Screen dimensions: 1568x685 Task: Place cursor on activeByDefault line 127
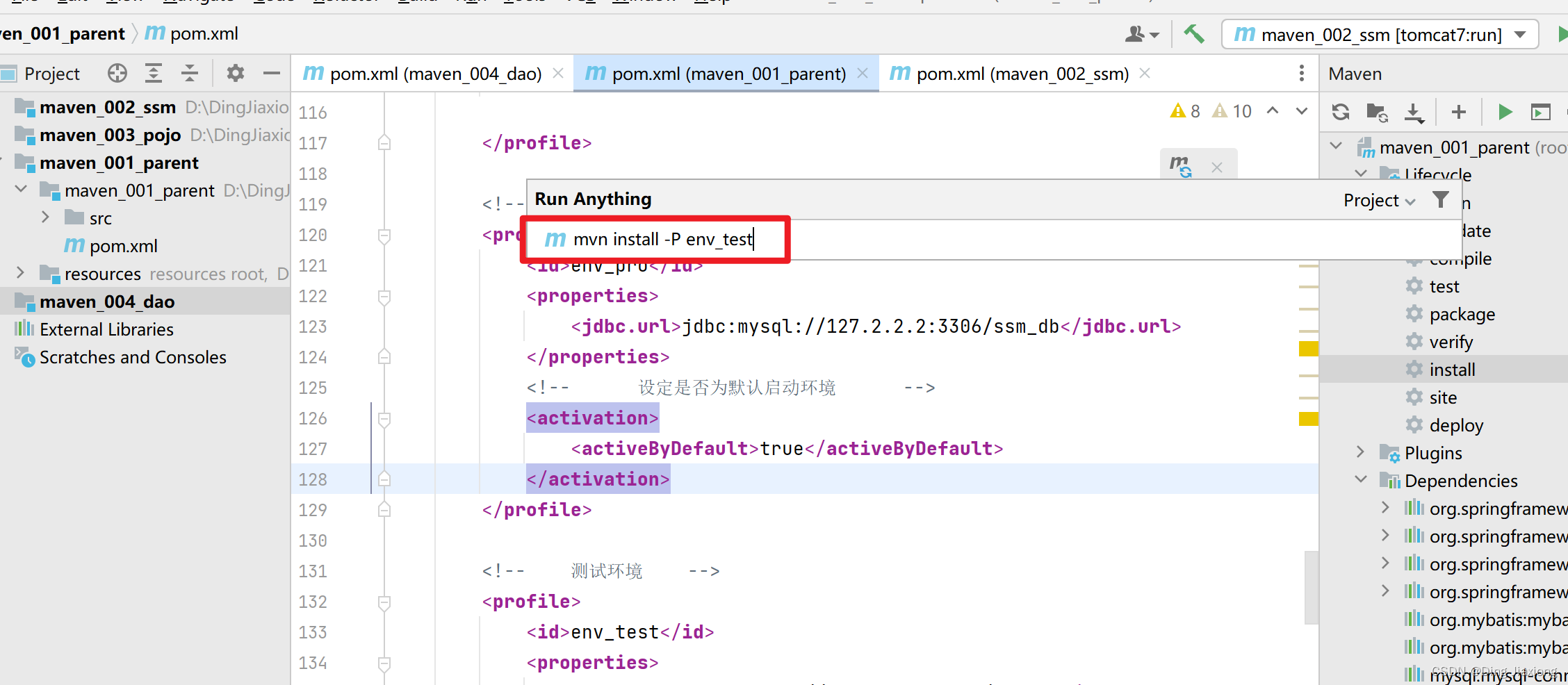pyautogui.click(x=787, y=449)
